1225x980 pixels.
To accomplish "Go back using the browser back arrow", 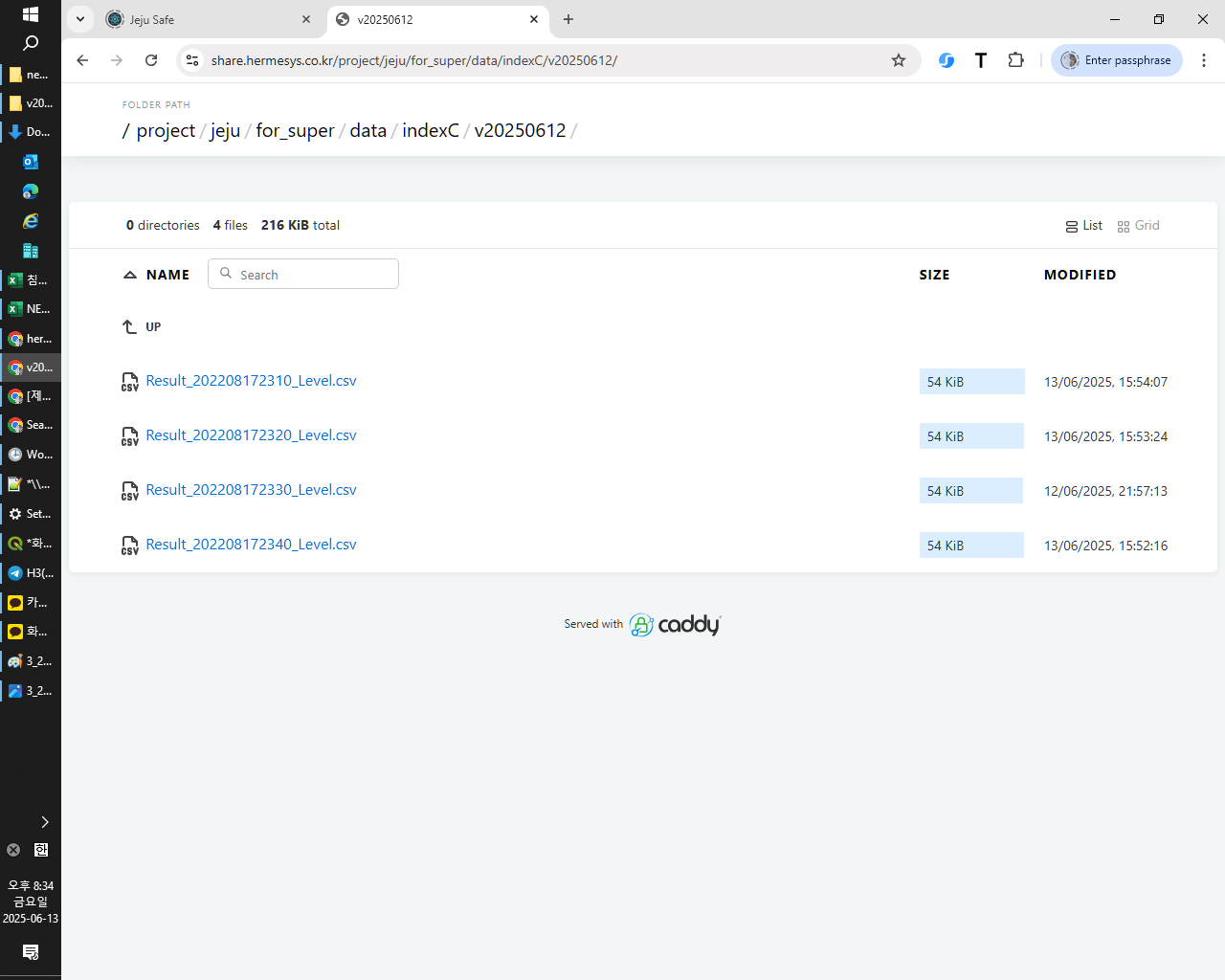I will click(x=82, y=60).
